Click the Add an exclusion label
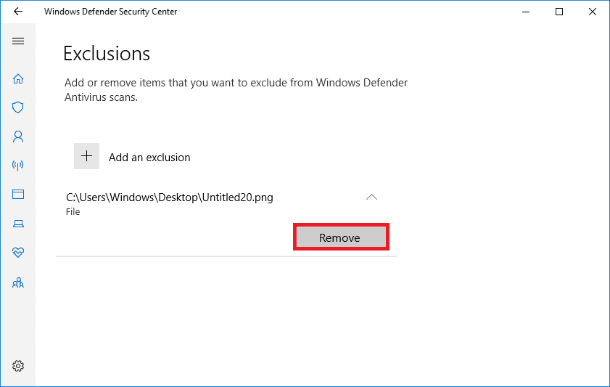This screenshot has width=610, height=387. pos(149,157)
